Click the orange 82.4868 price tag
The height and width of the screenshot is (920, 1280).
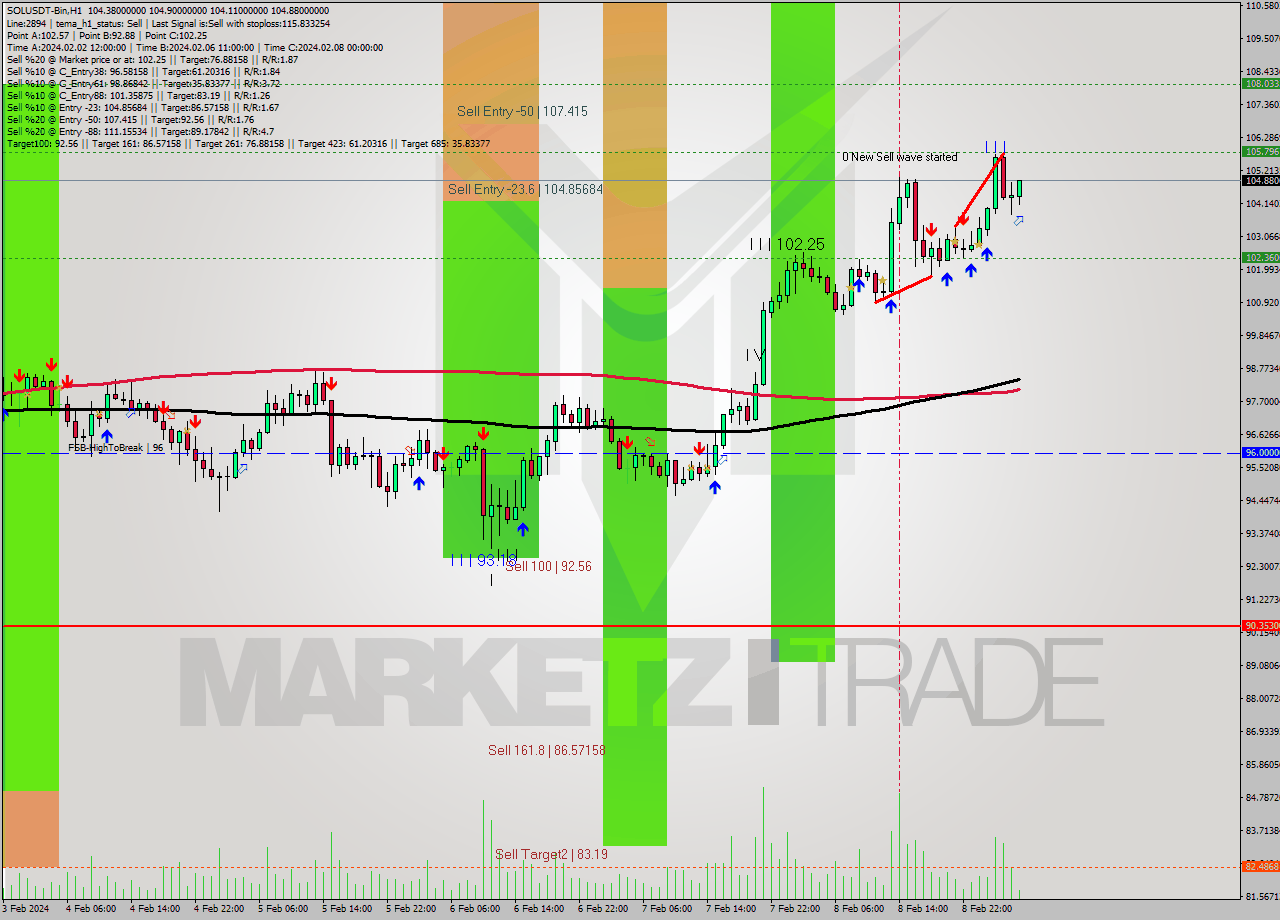tap(1261, 866)
